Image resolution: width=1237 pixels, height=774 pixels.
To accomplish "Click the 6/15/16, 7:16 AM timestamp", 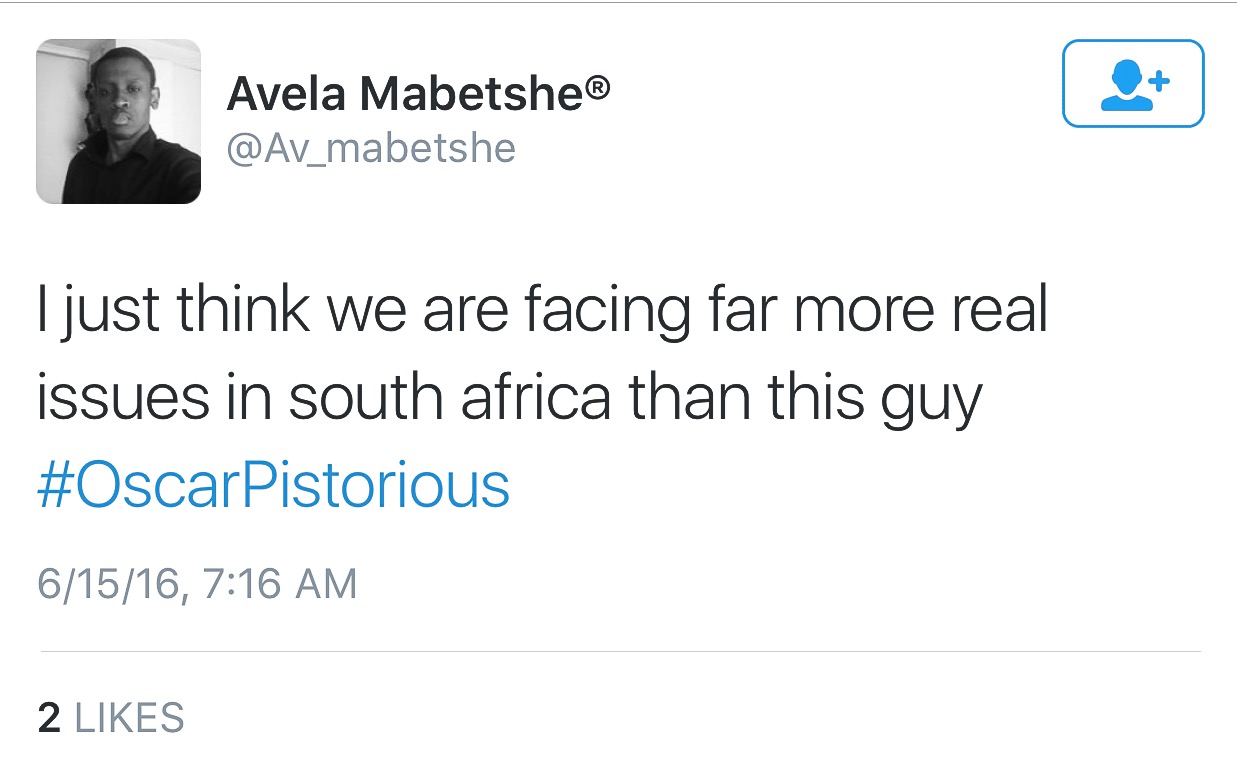I will coord(197,583).
